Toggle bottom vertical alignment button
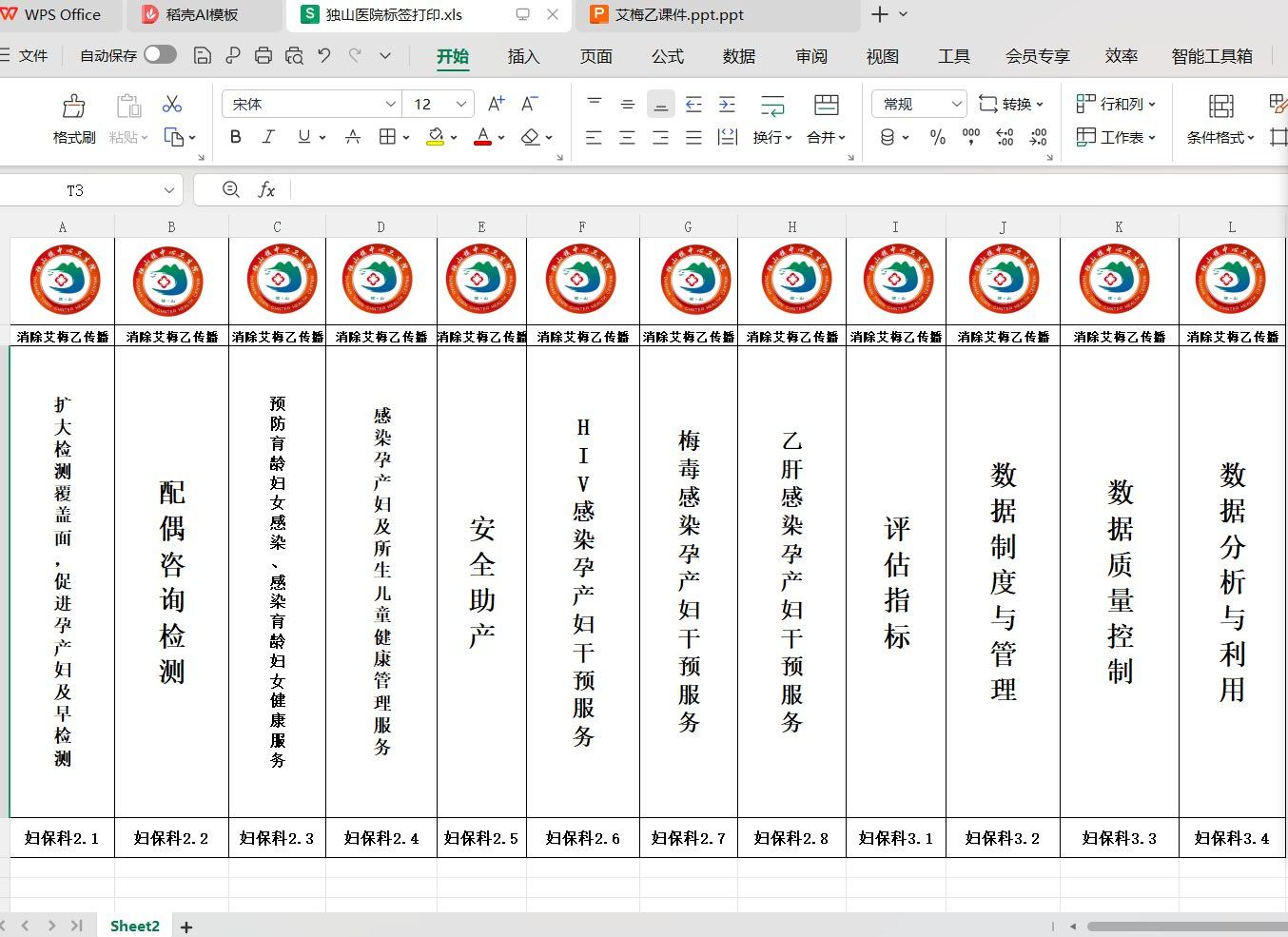The width and height of the screenshot is (1288, 937). (x=661, y=104)
